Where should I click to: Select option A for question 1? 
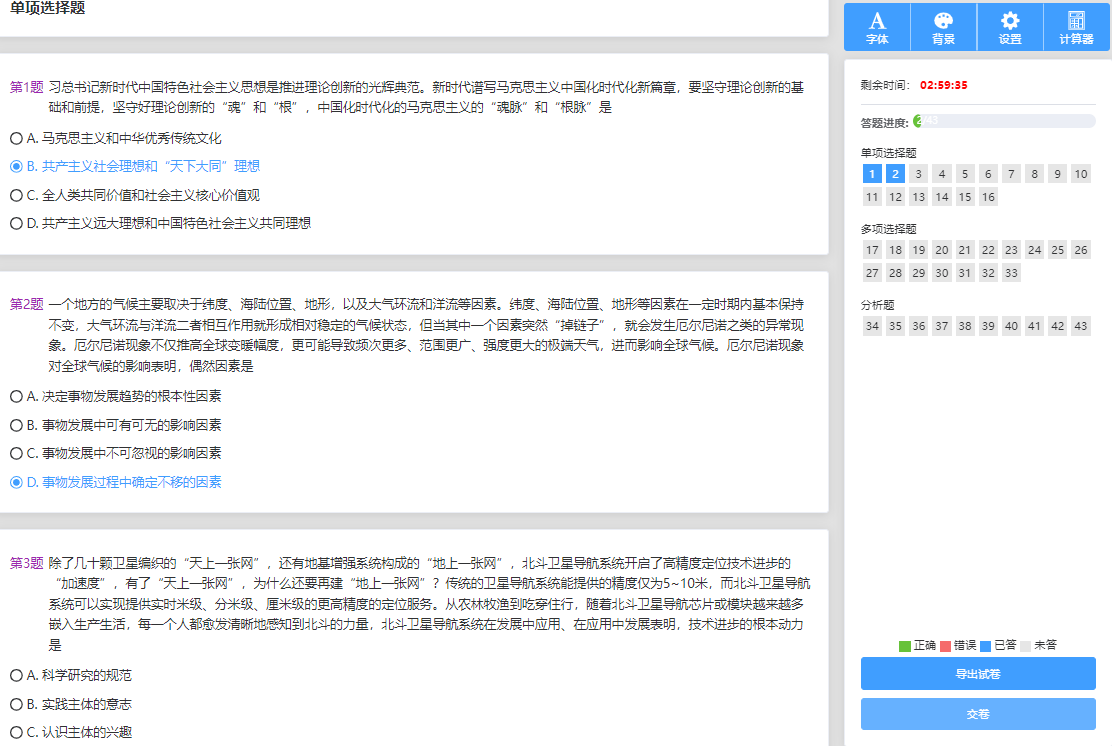tap(16, 138)
